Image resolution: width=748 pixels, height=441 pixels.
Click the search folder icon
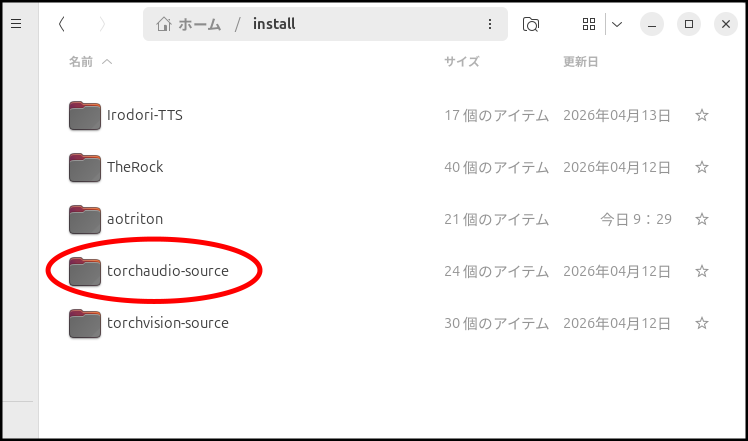[x=532, y=24]
